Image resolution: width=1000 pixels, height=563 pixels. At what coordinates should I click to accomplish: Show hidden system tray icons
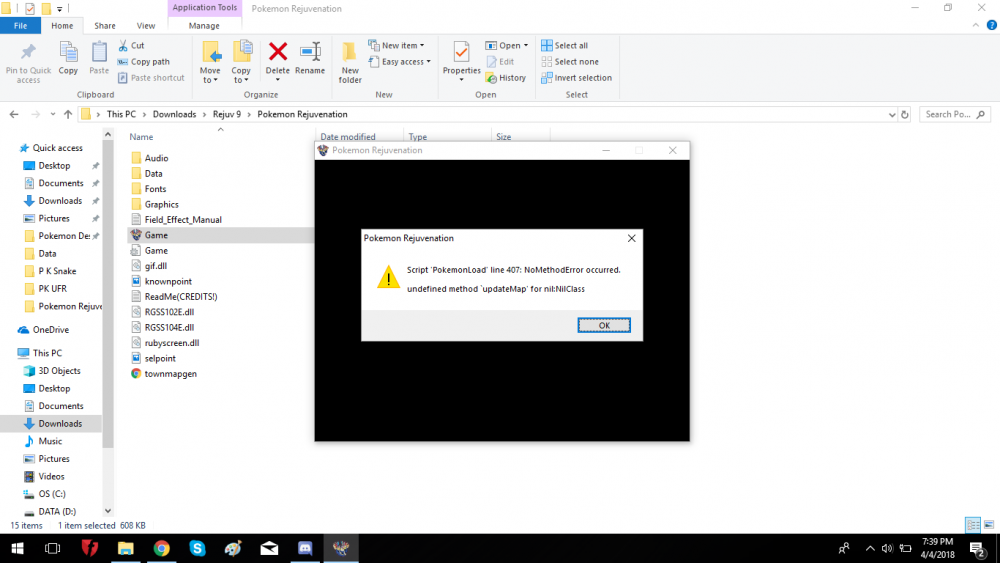pyautogui.click(x=870, y=548)
